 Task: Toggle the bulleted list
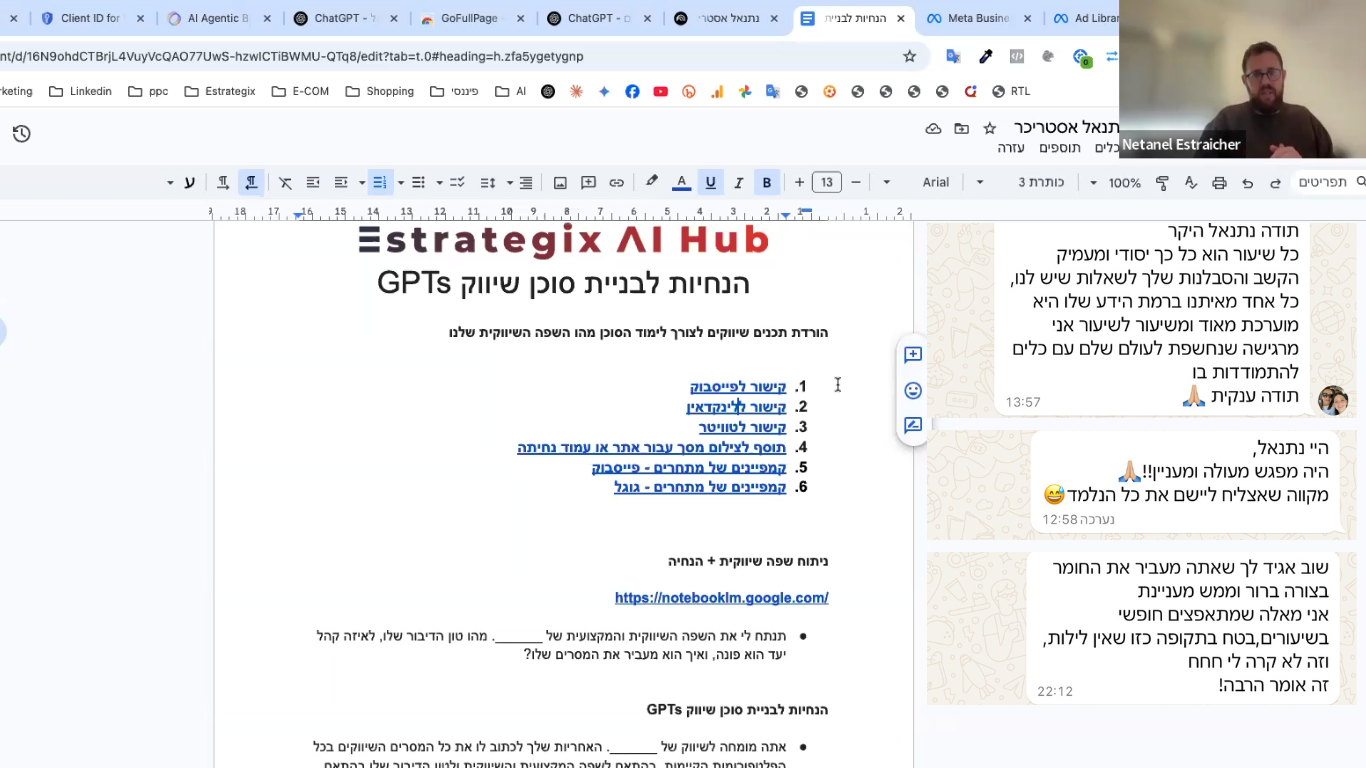pos(419,182)
